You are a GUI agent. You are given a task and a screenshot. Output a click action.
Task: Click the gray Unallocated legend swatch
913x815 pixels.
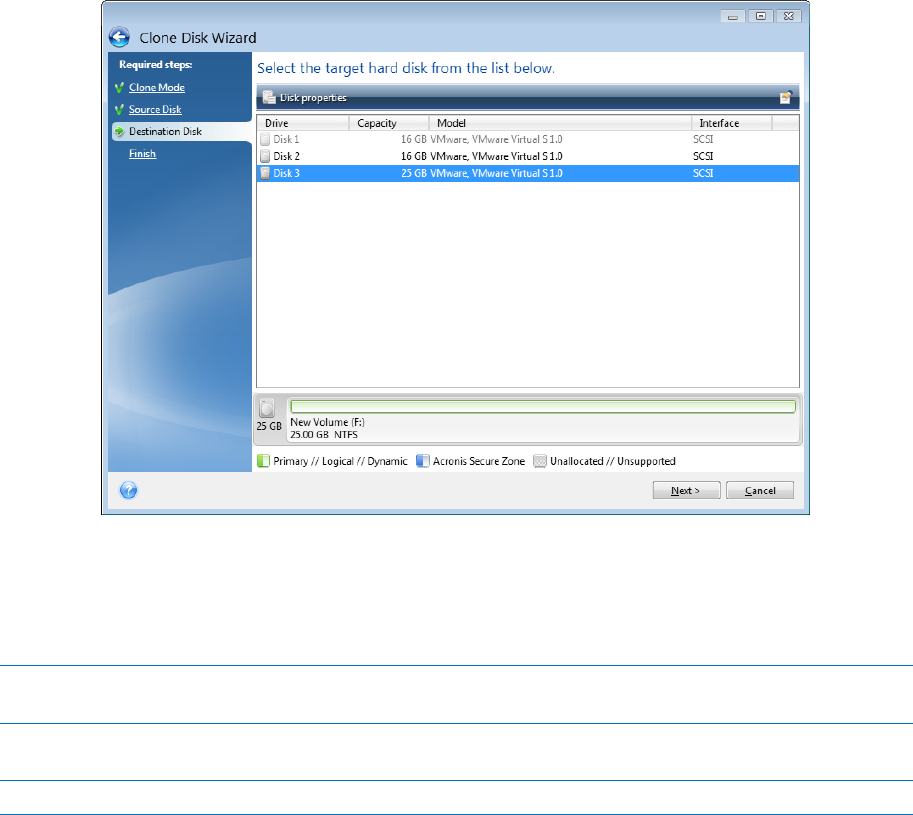tap(540, 461)
